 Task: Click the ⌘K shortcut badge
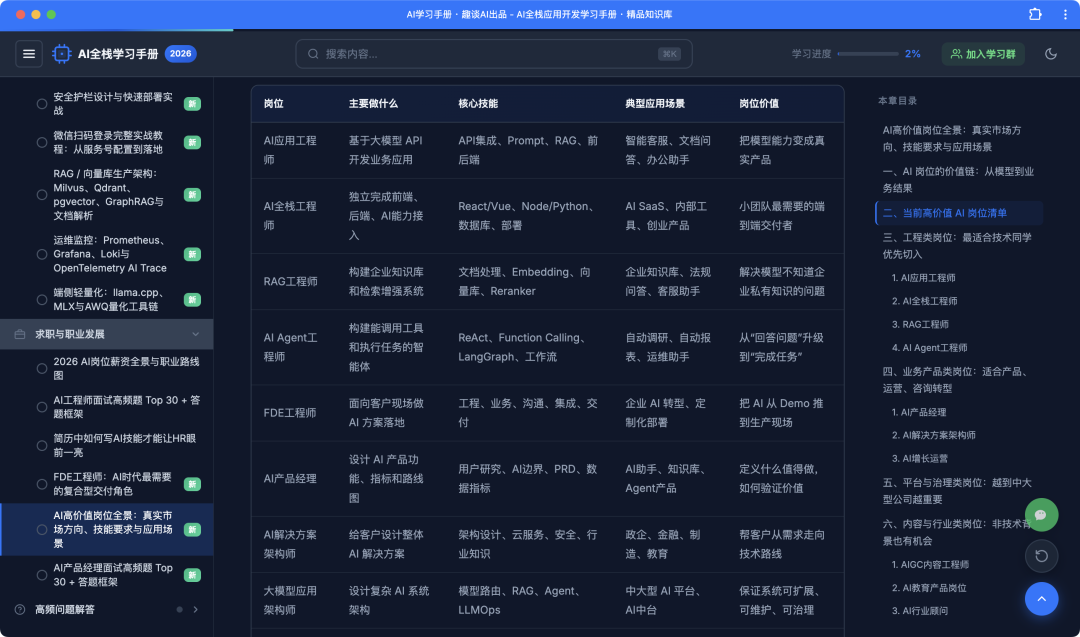click(669, 54)
